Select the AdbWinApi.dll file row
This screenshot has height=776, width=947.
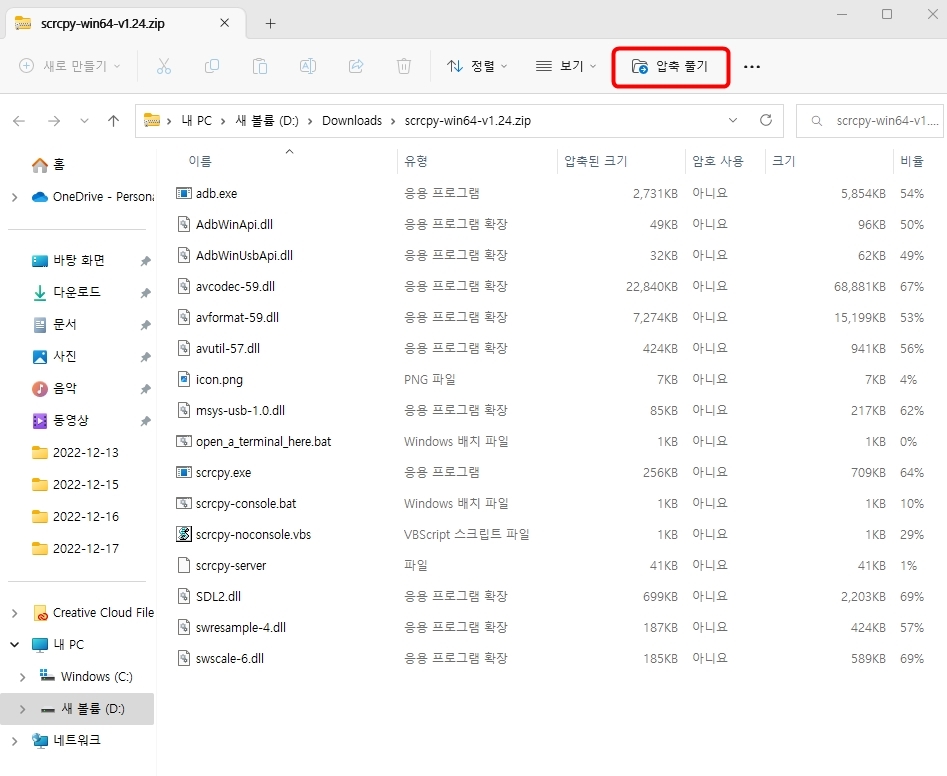click(551, 225)
